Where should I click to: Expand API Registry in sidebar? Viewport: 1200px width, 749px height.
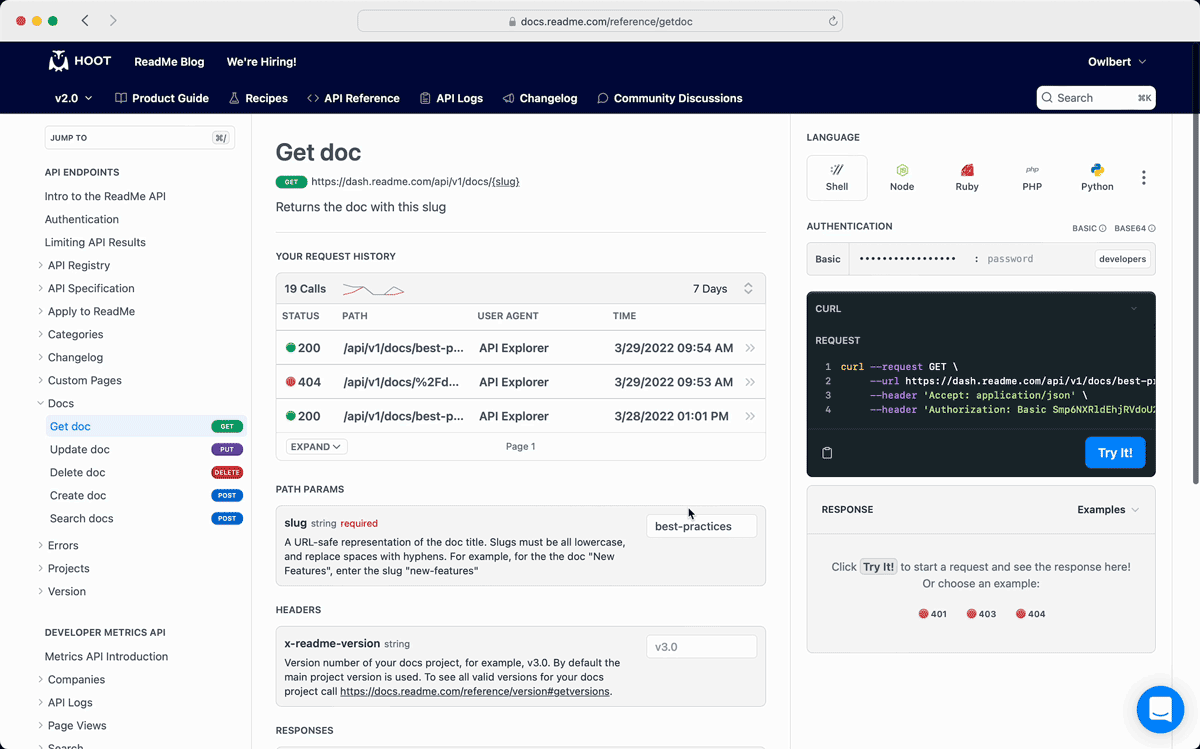pyautogui.click(x=77, y=265)
